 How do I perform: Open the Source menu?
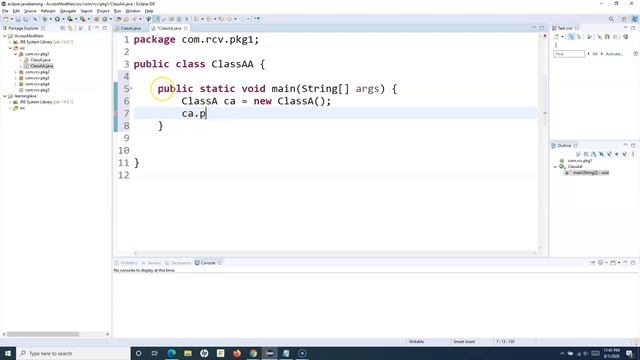click(30, 11)
